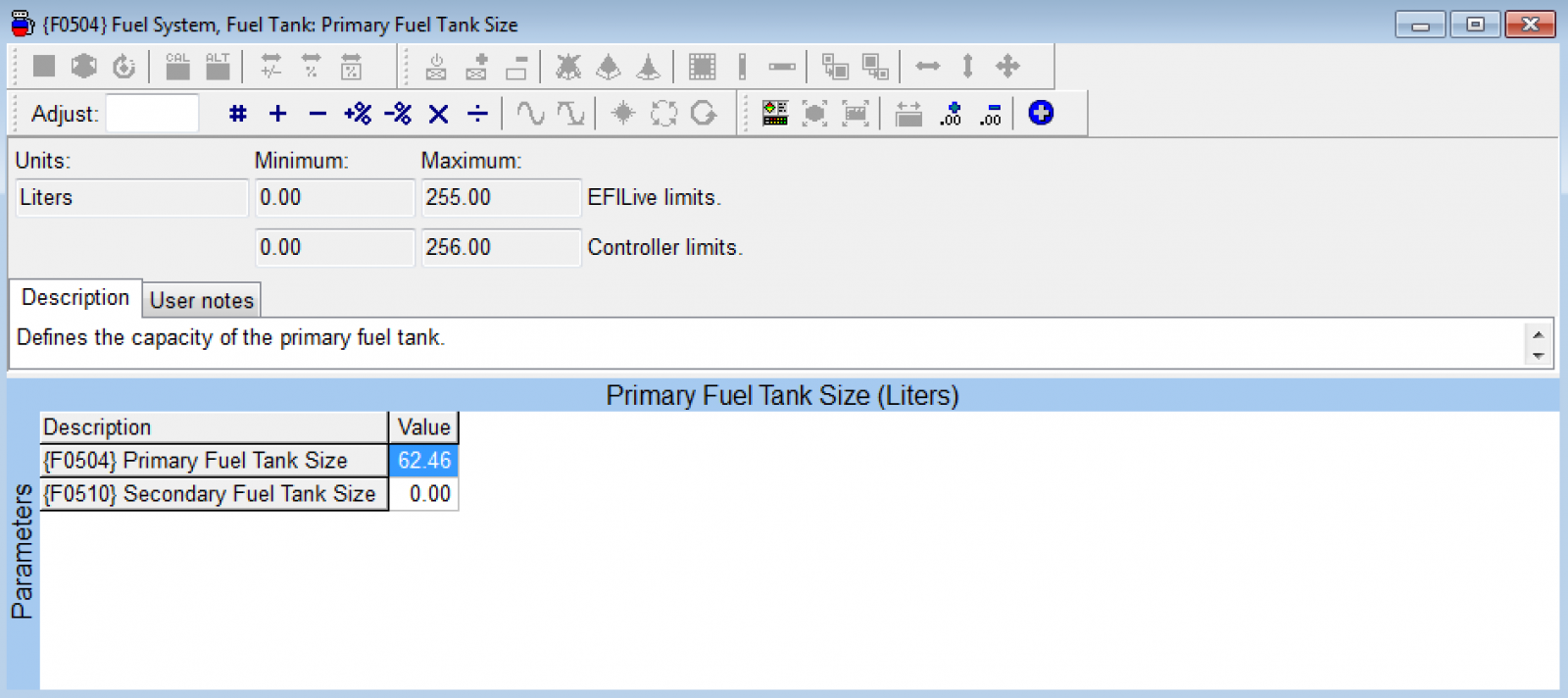The height and width of the screenshot is (698, 1568).
Task: Select the Primary Fuel Tank Size value cell
Action: coord(424,461)
